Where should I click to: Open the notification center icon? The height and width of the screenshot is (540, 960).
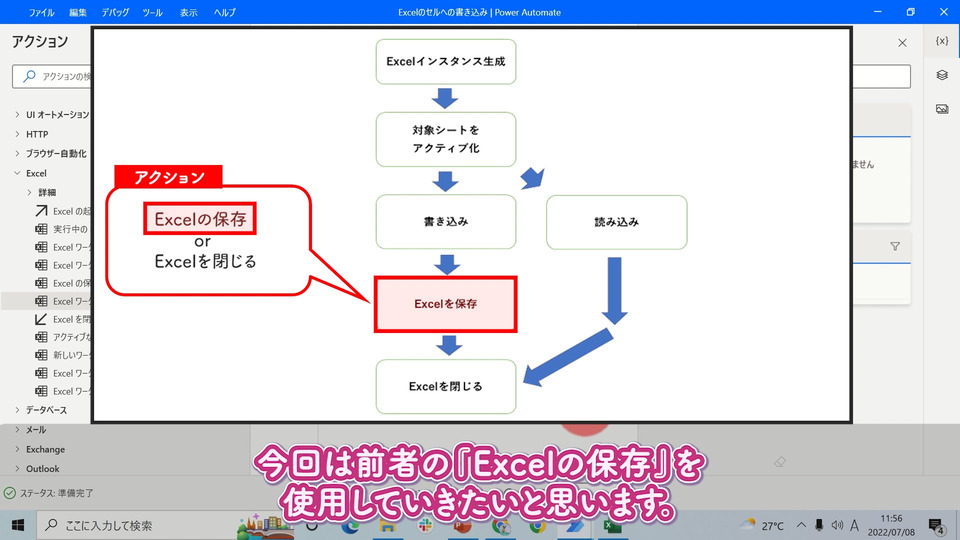coord(936,525)
